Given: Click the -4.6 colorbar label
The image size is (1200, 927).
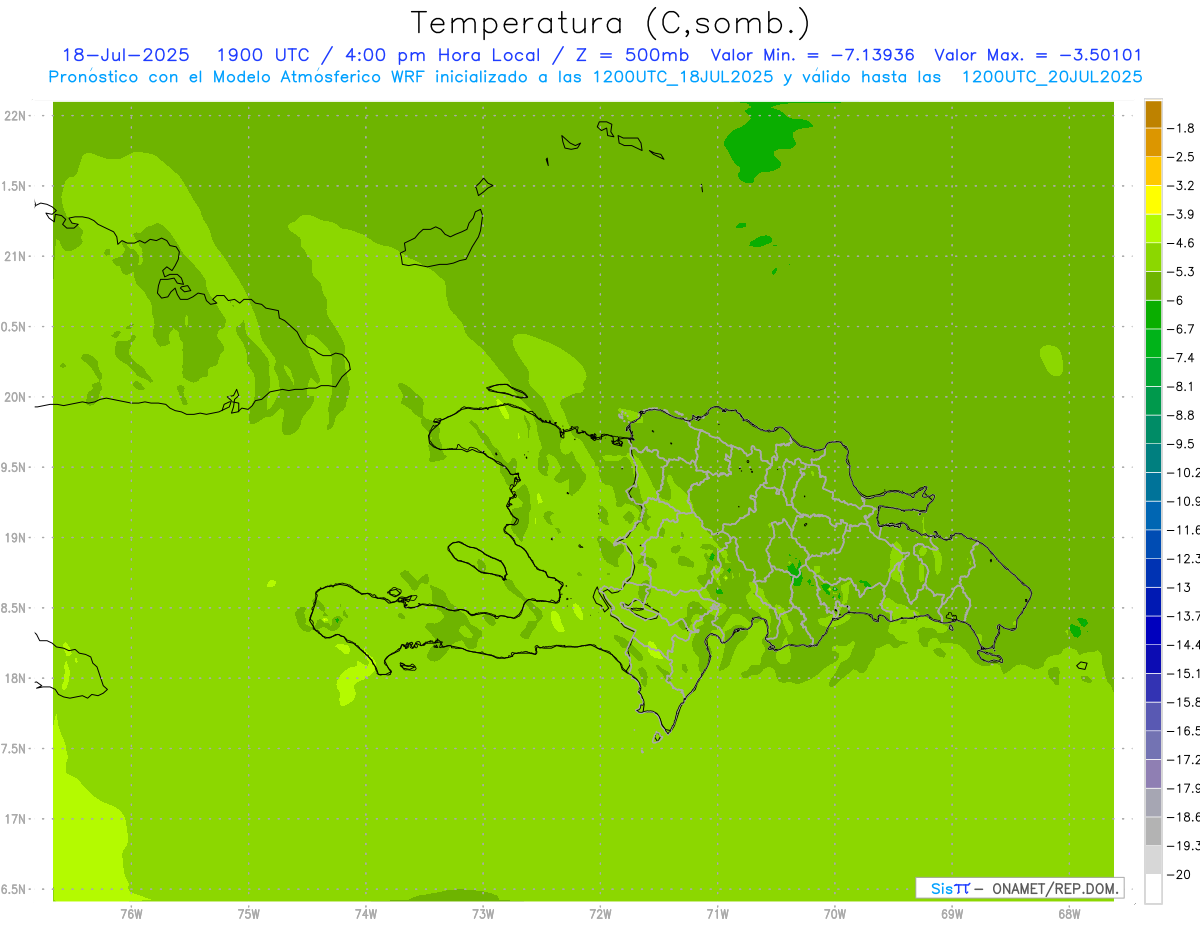Looking at the screenshot, I should [1181, 243].
